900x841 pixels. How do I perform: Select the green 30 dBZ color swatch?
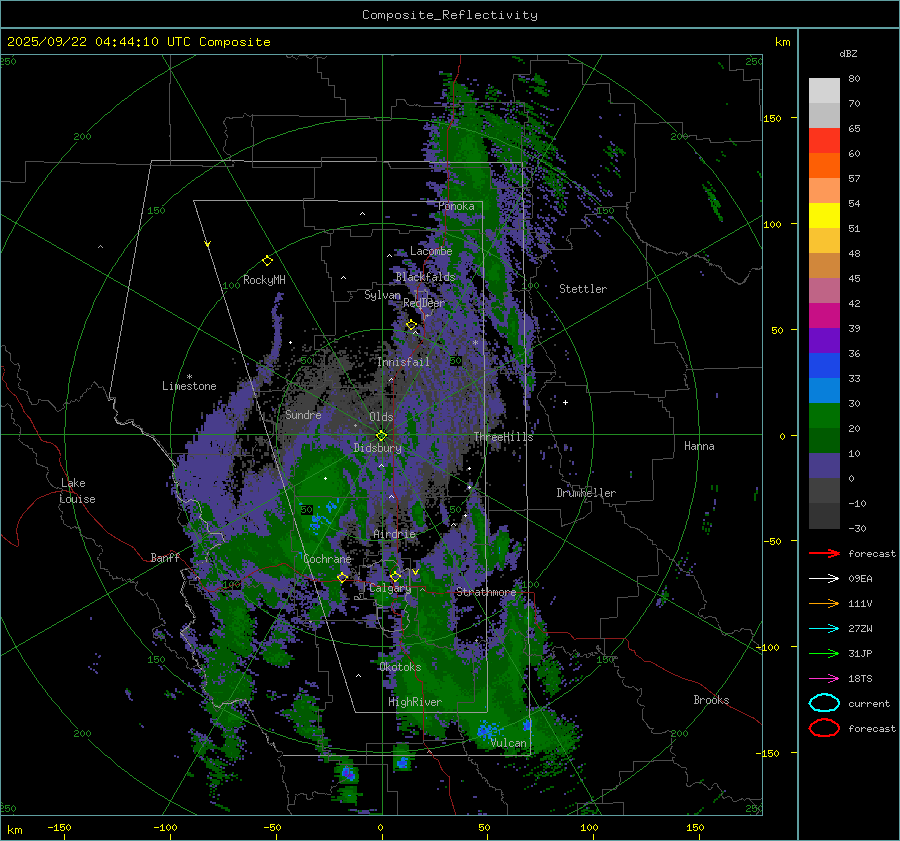pyautogui.click(x=824, y=415)
